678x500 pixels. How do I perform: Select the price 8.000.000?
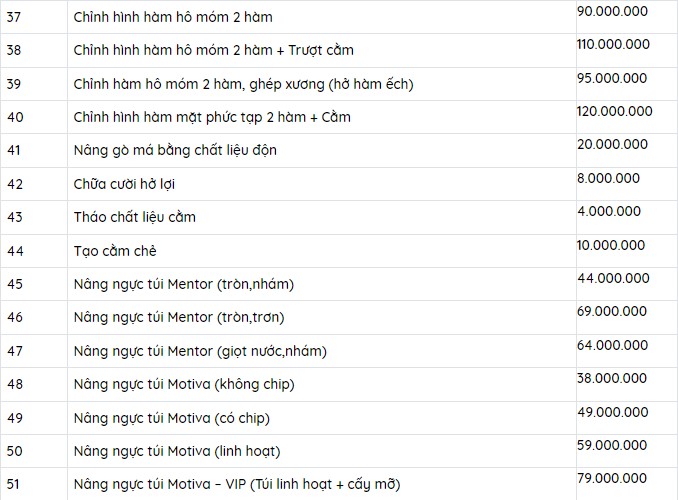[x=608, y=178]
